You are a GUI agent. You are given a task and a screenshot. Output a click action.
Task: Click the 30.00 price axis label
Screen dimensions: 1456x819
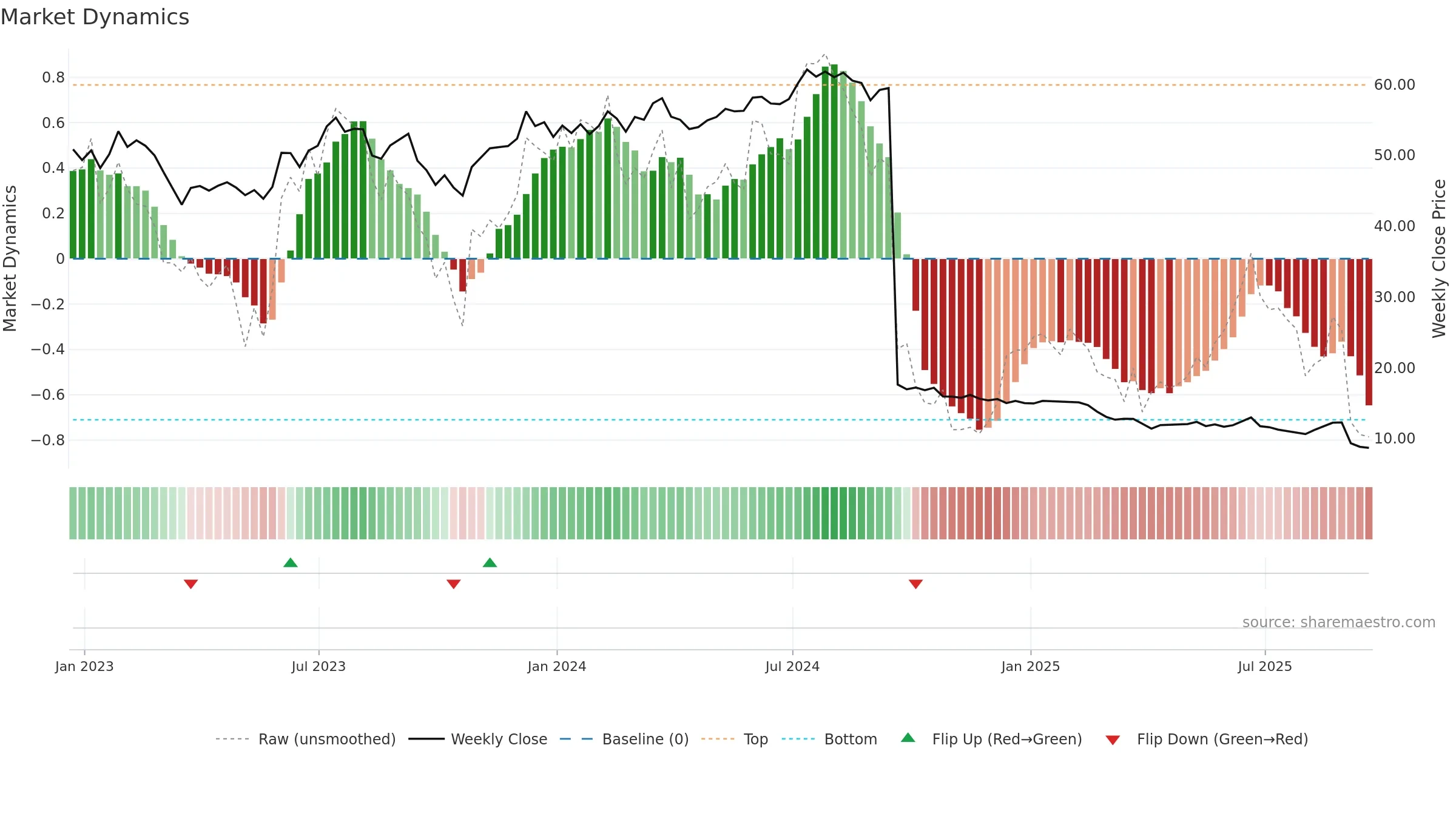pyautogui.click(x=1395, y=297)
